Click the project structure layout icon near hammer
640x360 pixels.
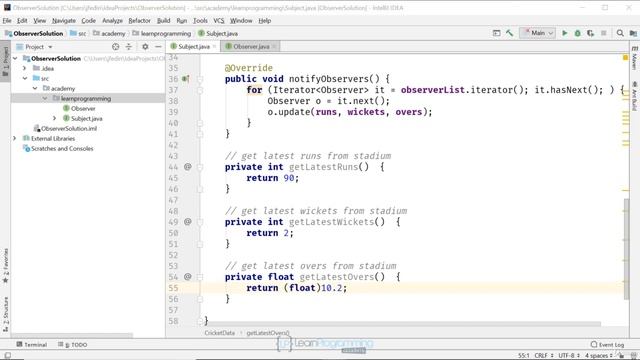tap(496, 33)
